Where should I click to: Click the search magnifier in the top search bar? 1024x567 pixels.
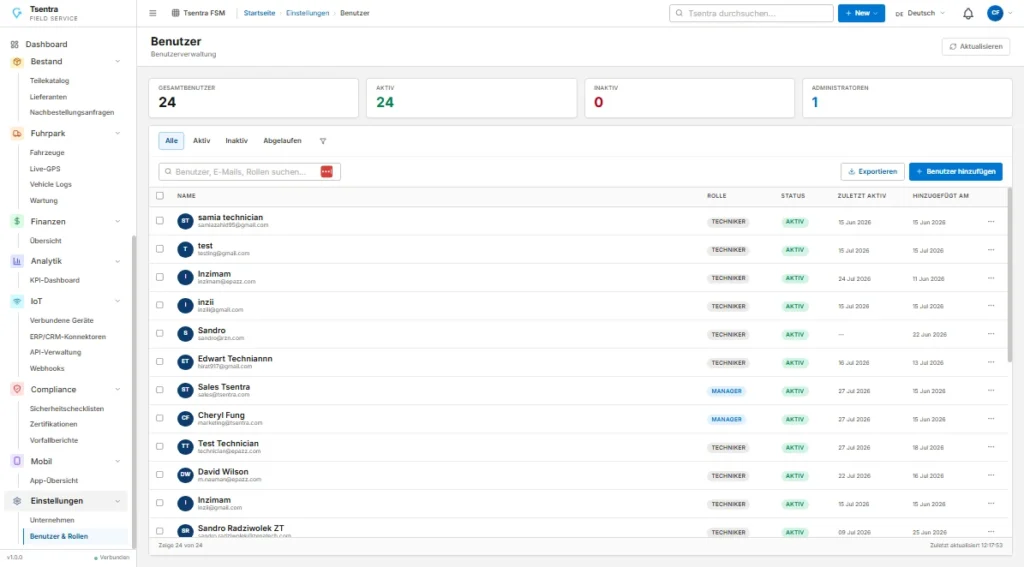(679, 13)
